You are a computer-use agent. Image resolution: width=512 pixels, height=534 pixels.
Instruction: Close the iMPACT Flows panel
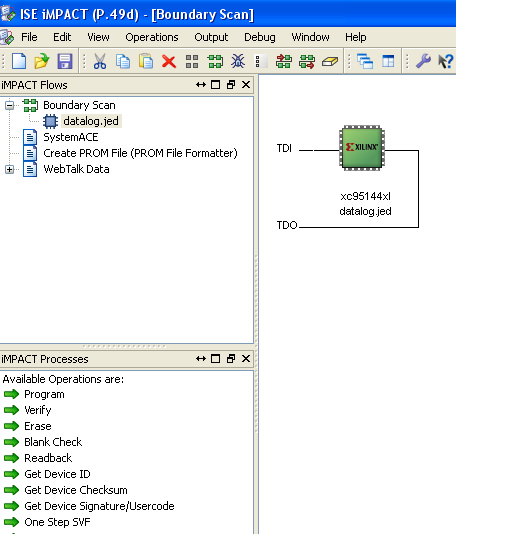[x=246, y=85]
